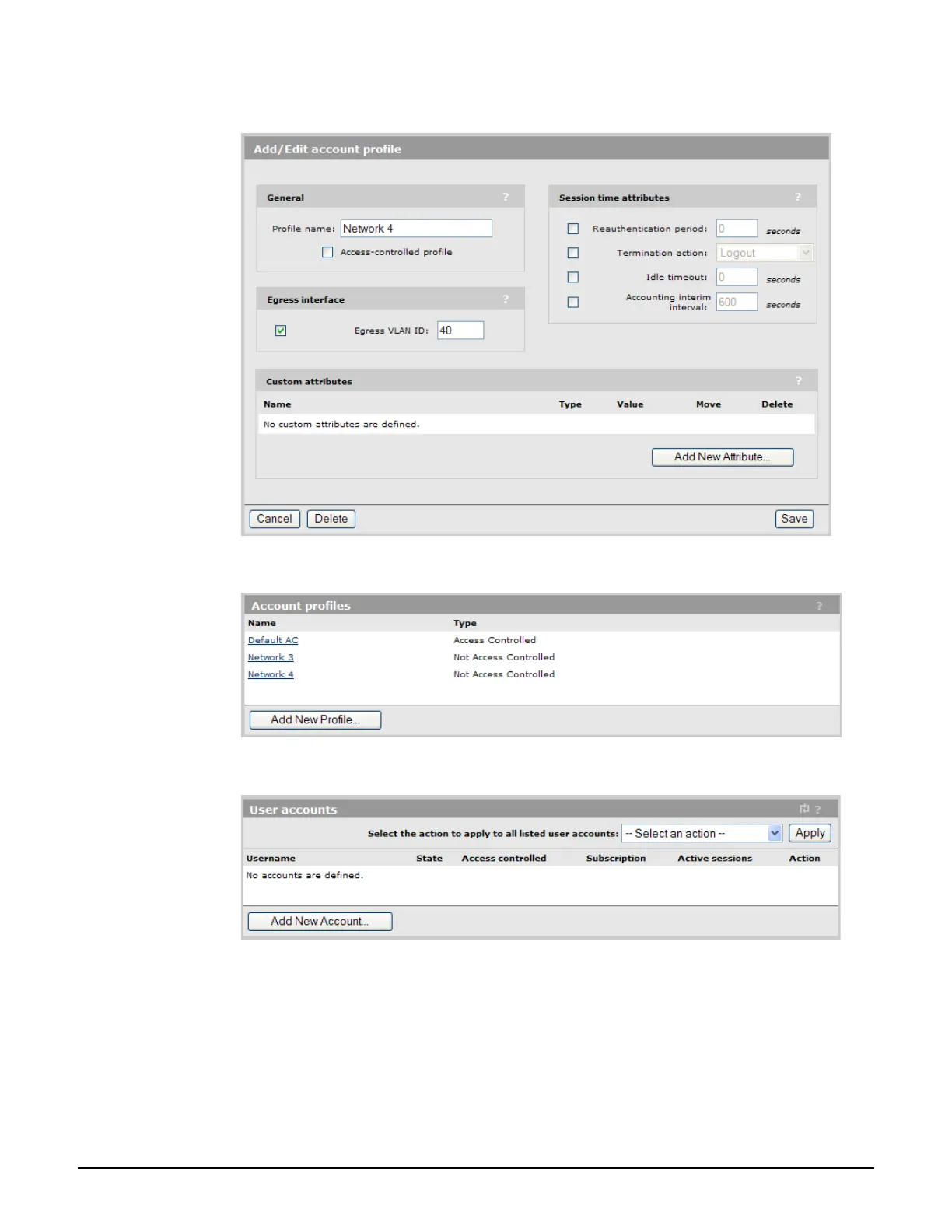Open help icon in User accounts header
Screen dimensions: 952x1232
(x=818, y=810)
